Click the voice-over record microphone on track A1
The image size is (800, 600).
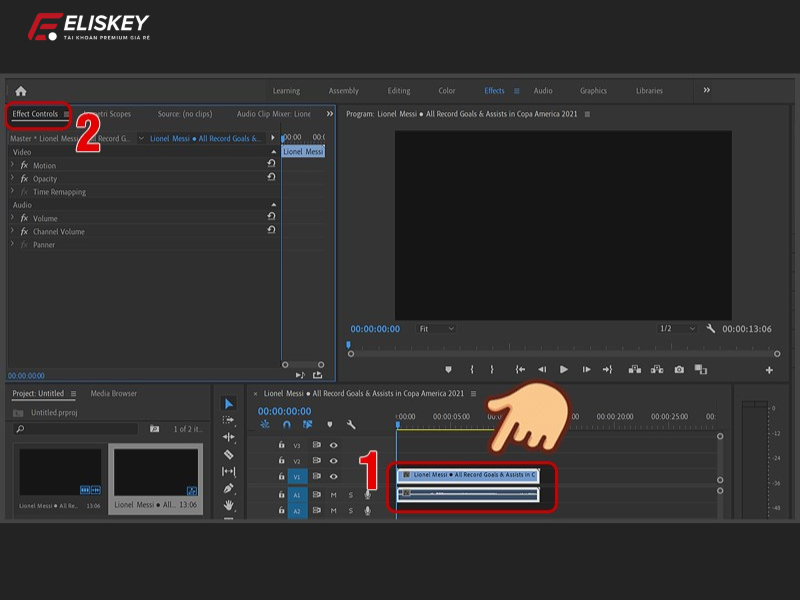[x=367, y=493]
